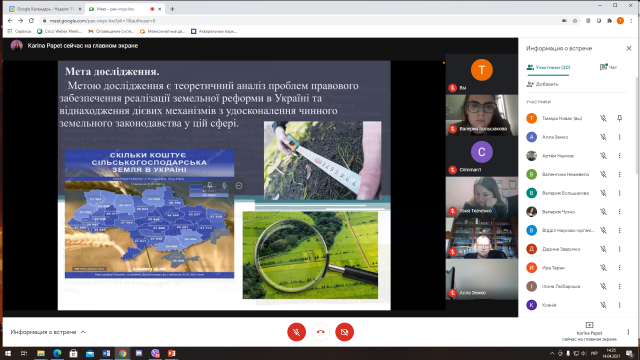This screenshot has height=360, width=640.
Task: Select participant Ира Таран in list
Action: [576, 268]
